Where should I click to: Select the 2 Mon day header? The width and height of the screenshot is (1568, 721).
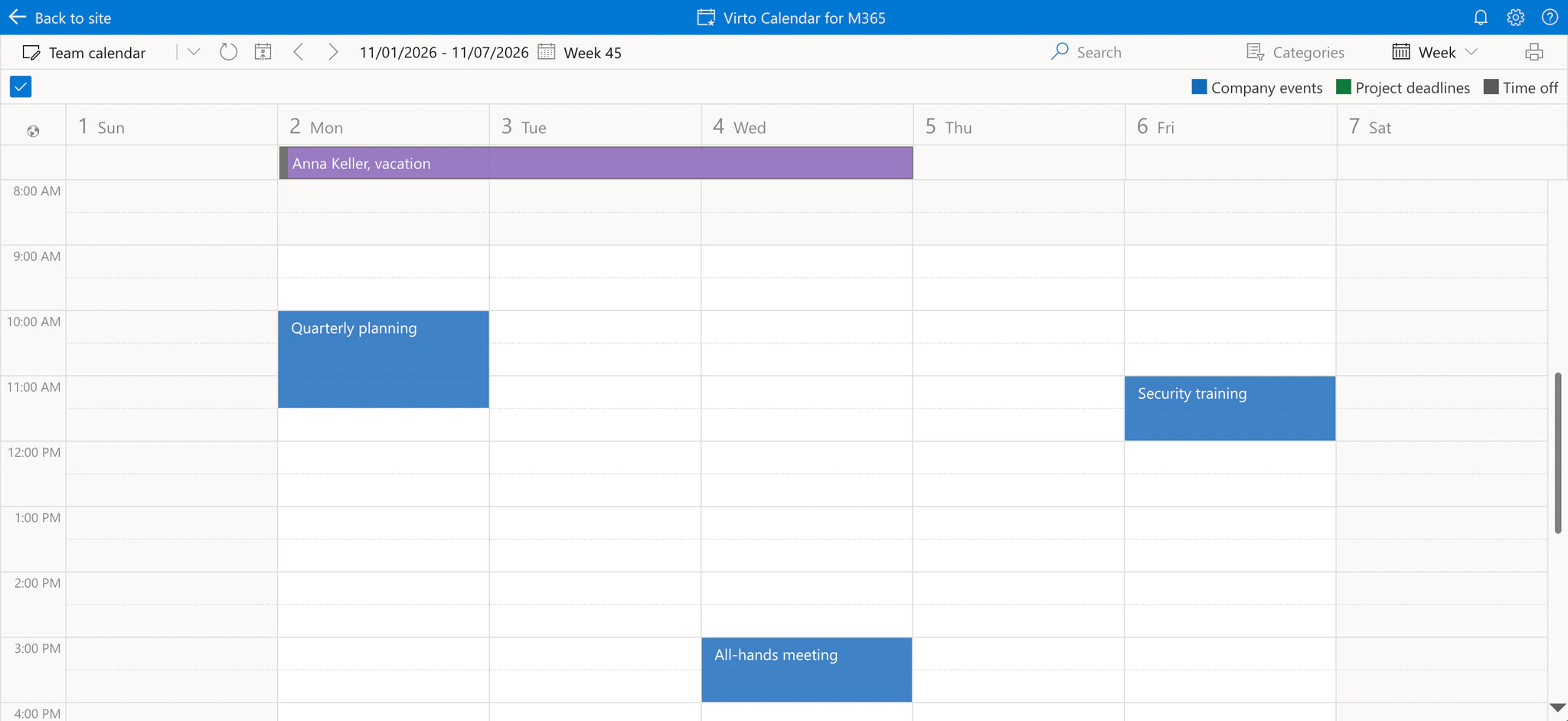[x=384, y=126]
